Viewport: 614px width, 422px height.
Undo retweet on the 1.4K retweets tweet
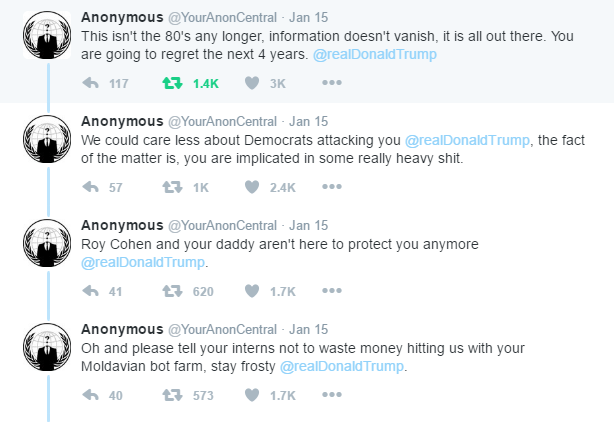(172, 83)
